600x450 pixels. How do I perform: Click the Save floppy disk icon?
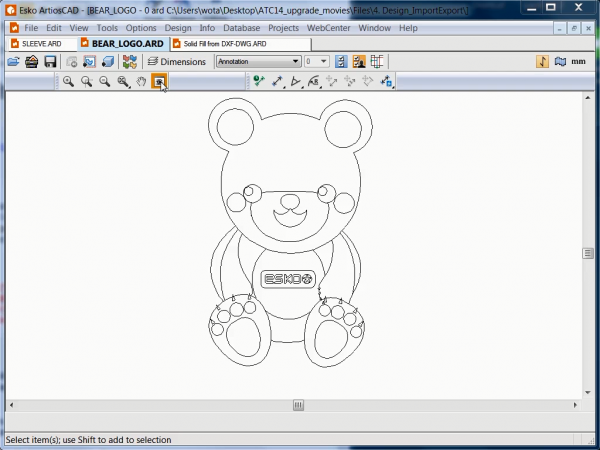49,62
